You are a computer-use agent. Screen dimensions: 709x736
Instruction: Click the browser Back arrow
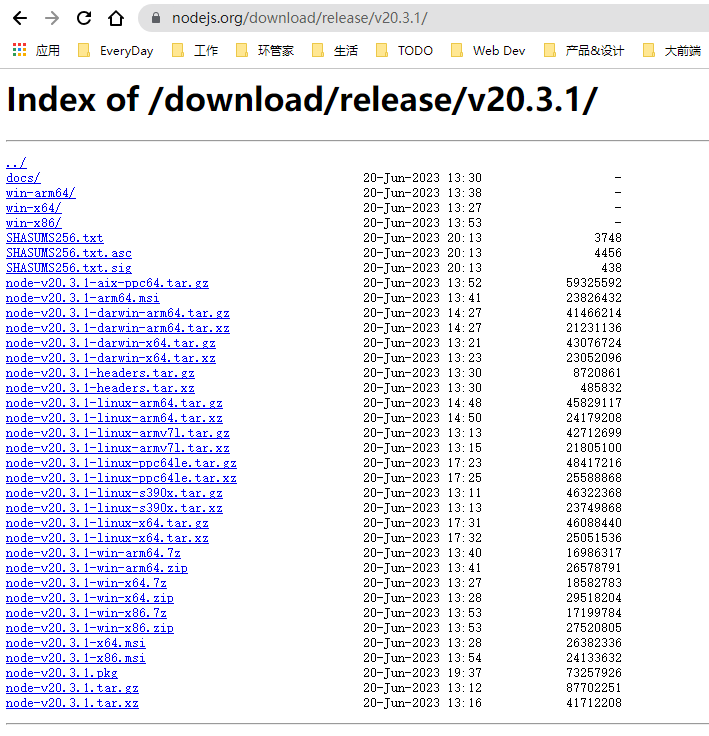[20, 18]
